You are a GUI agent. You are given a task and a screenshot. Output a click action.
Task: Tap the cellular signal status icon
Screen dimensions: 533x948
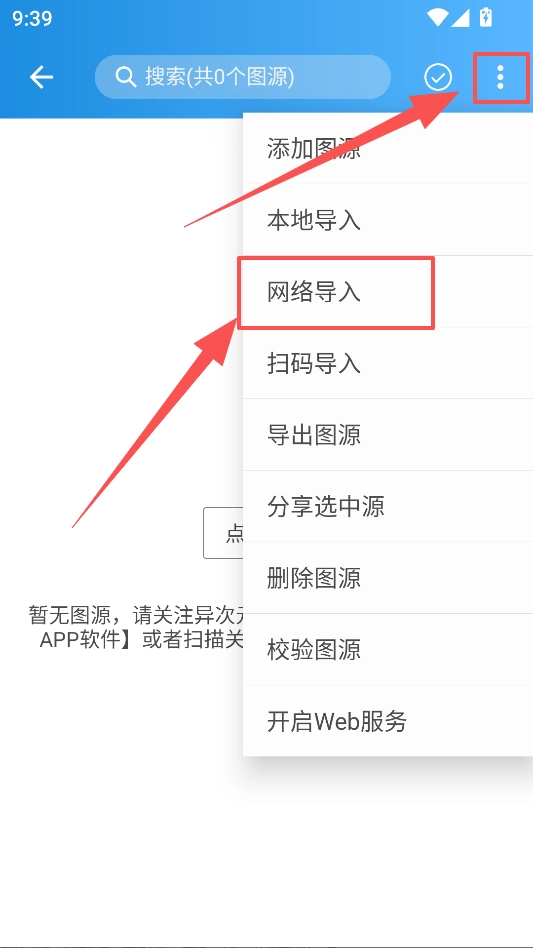460,18
